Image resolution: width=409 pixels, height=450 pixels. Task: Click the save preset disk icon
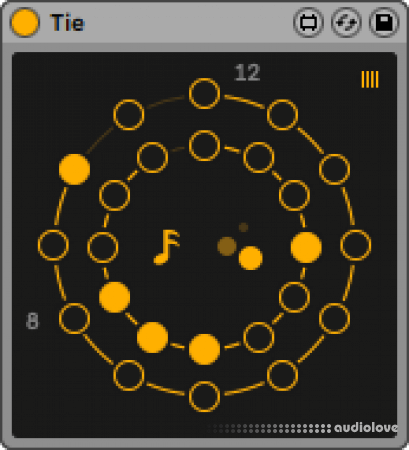[x=384, y=22]
